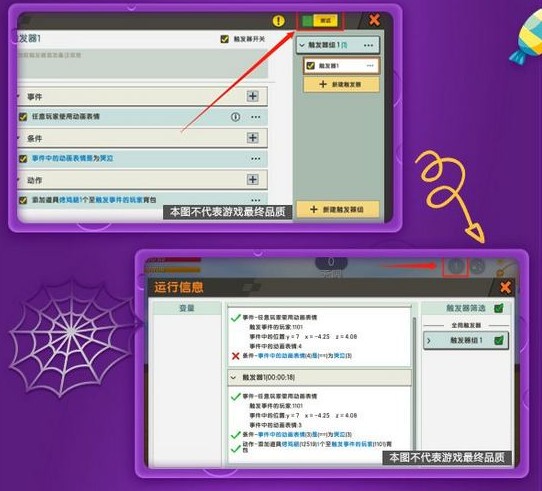542x491 pixels.
Task: Click the gray trigger description field
Action: [142, 63]
